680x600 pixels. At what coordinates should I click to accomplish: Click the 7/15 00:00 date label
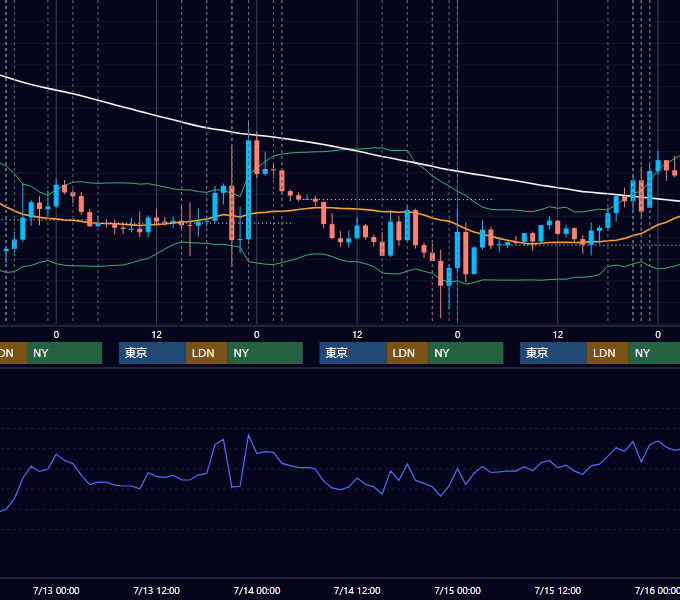click(x=458, y=590)
